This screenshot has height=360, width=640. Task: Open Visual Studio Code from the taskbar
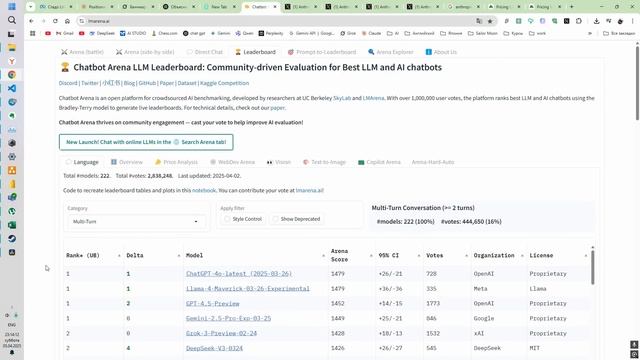tap(12, 88)
